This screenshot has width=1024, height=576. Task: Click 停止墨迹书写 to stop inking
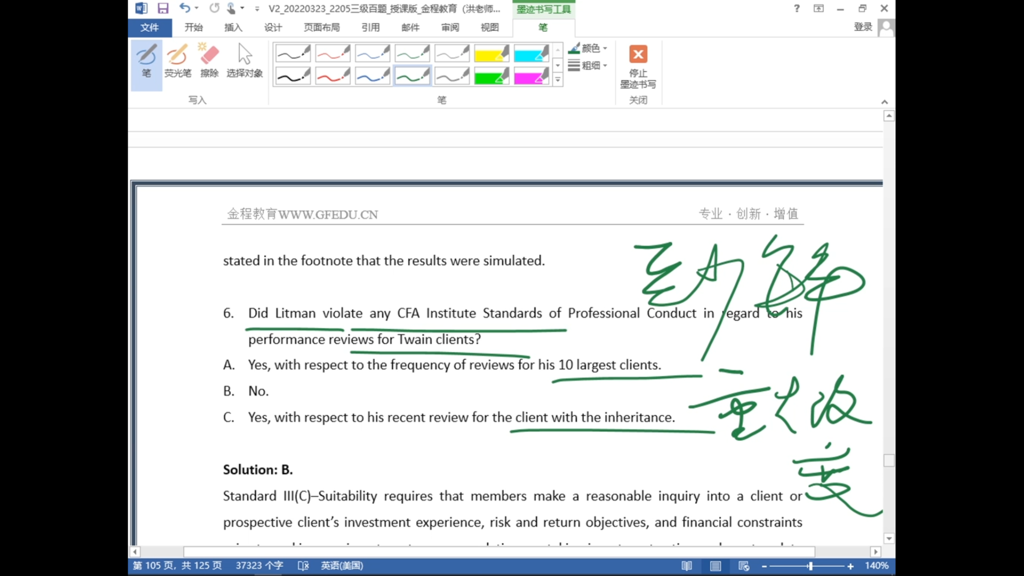pyautogui.click(x=638, y=66)
